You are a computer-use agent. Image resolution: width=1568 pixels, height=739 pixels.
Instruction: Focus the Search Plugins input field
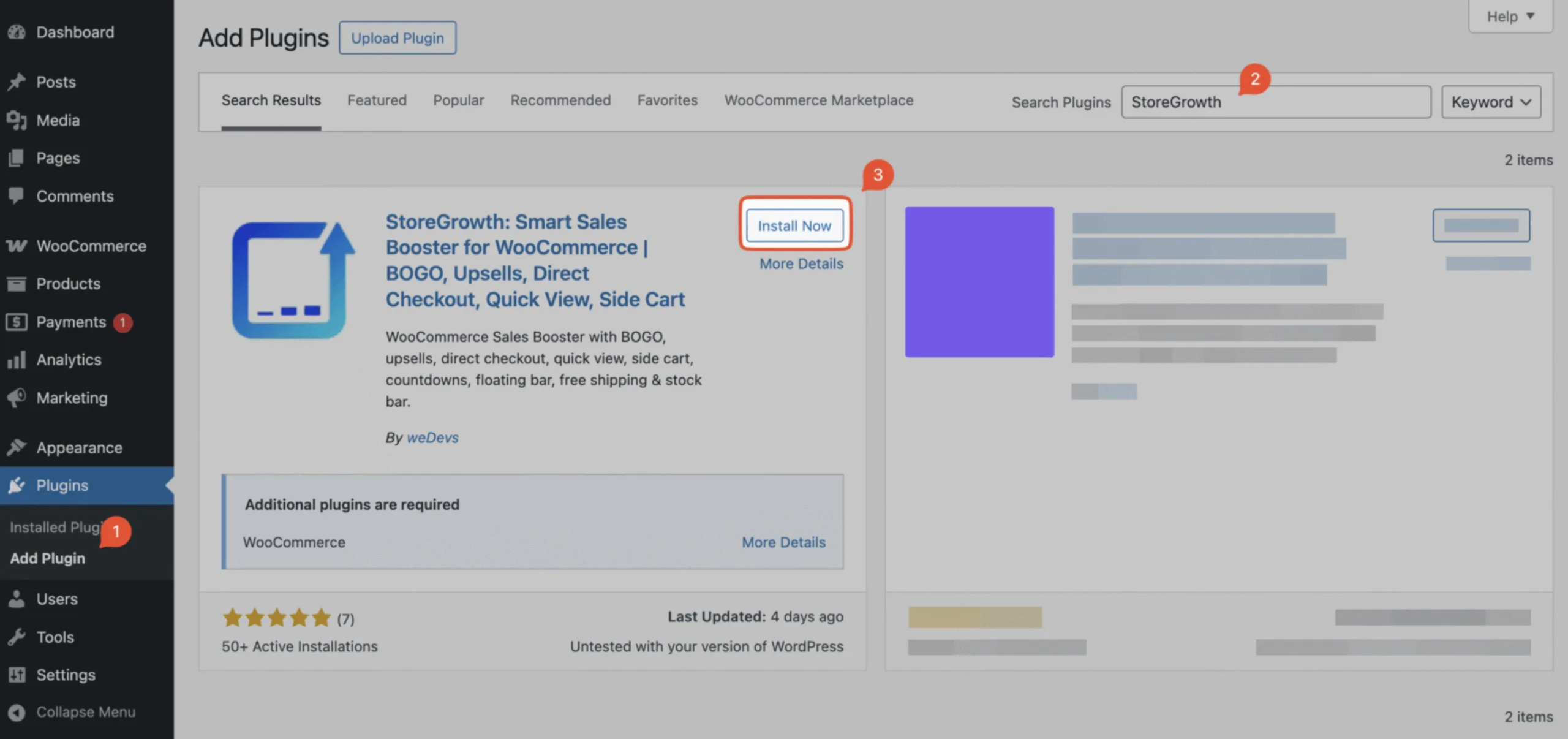(x=1276, y=102)
